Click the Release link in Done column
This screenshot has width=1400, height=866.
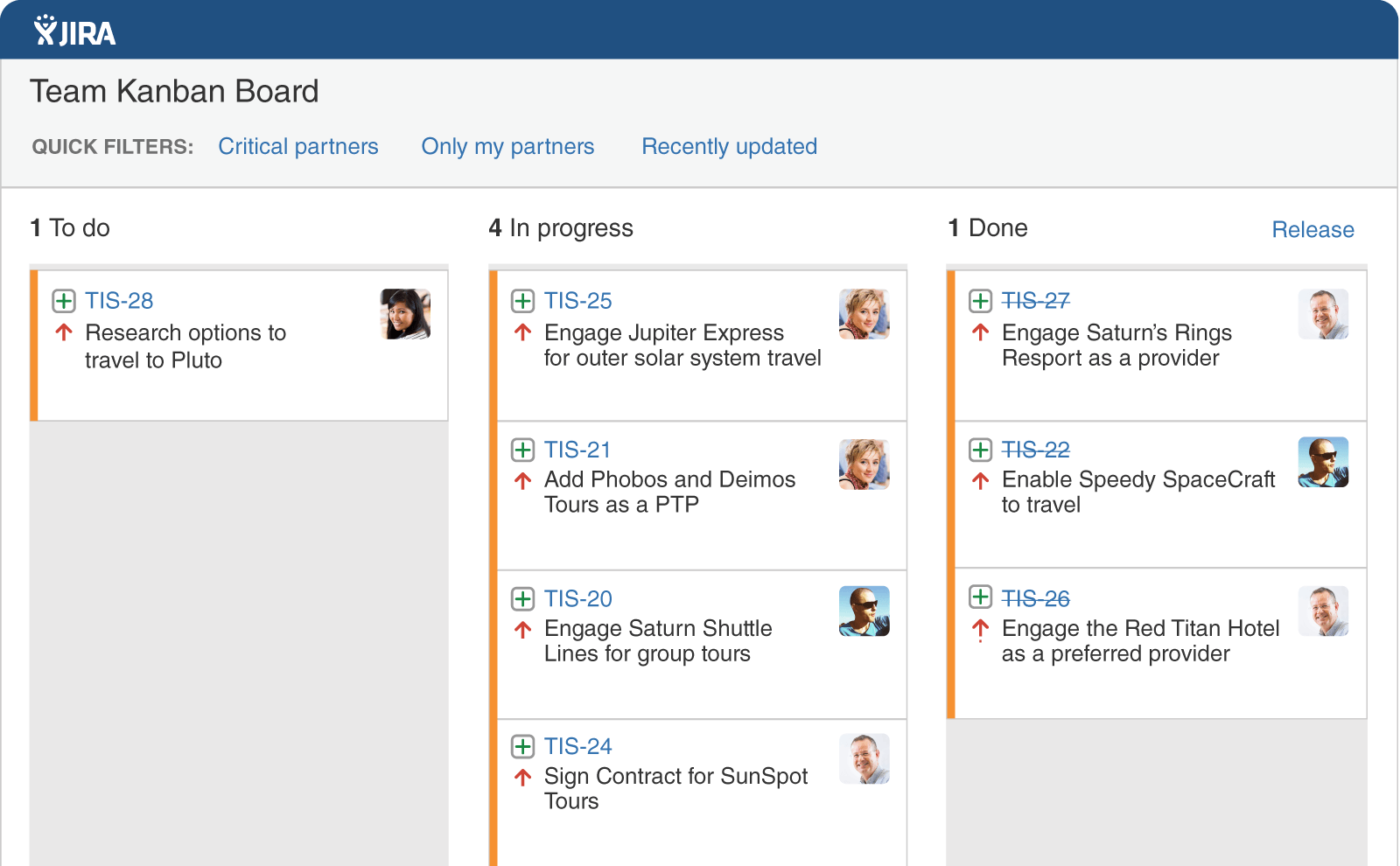(1312, 229)
